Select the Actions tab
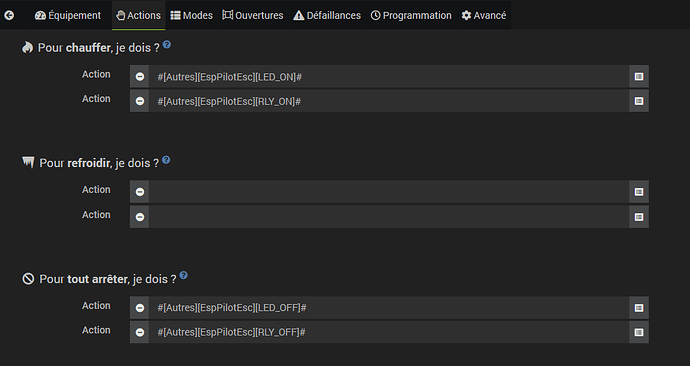The image size is (690, 366). pyautogui.click(x=139, y=15)
